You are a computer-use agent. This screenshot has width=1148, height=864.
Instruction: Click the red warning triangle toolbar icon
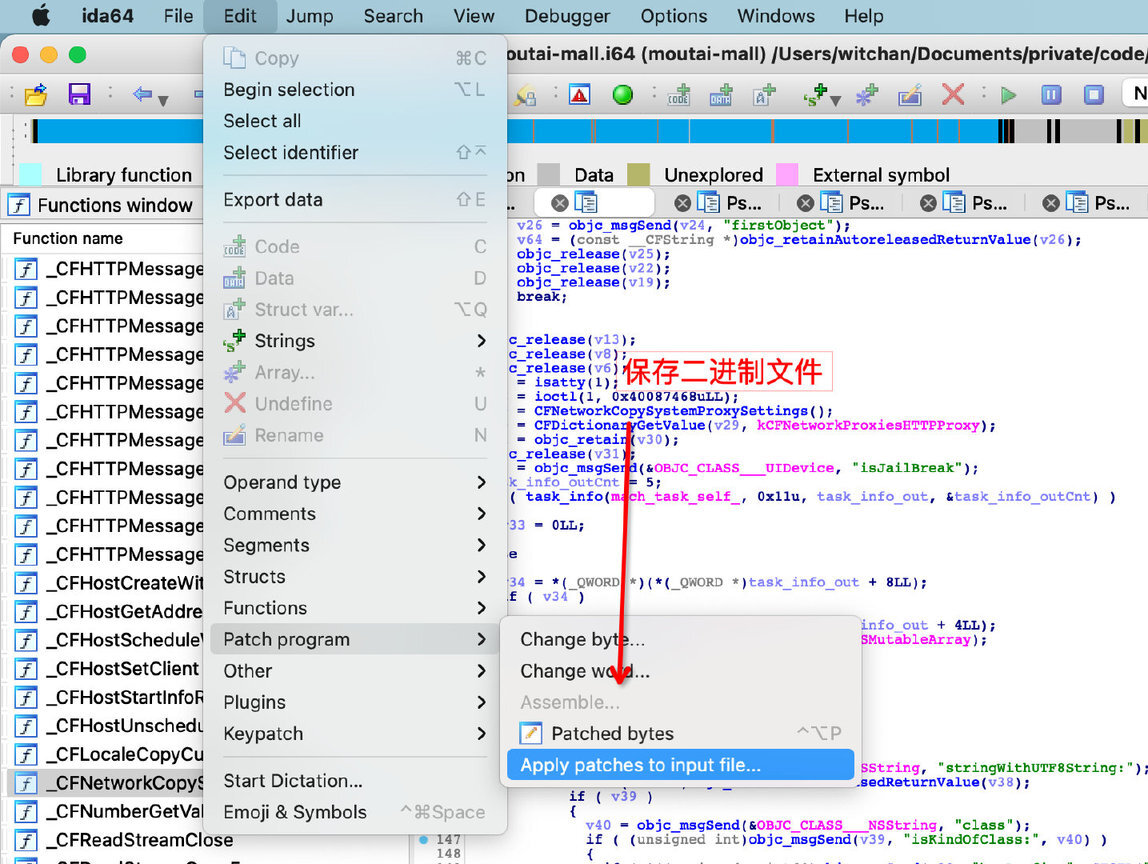pyautogui.click(x=579, y=94)
